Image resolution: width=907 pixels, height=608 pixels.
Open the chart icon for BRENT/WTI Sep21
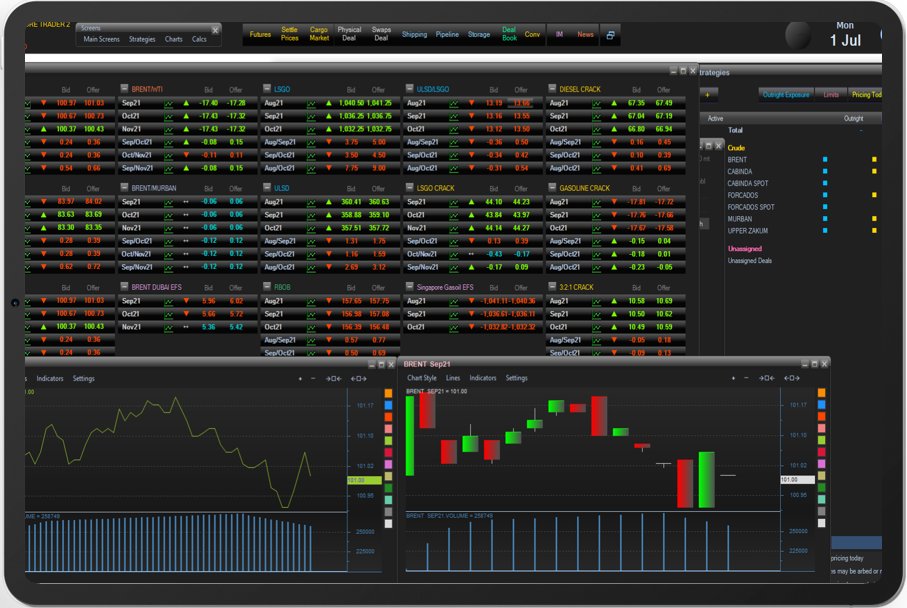[x=168, y=104]
